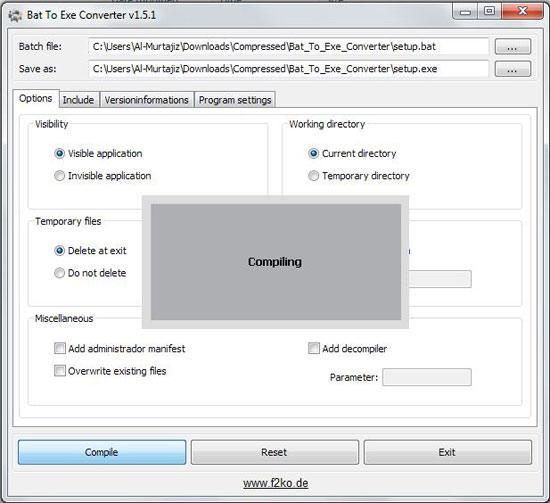Click the Compile button

pyautogui.click(x=102, y=452)
